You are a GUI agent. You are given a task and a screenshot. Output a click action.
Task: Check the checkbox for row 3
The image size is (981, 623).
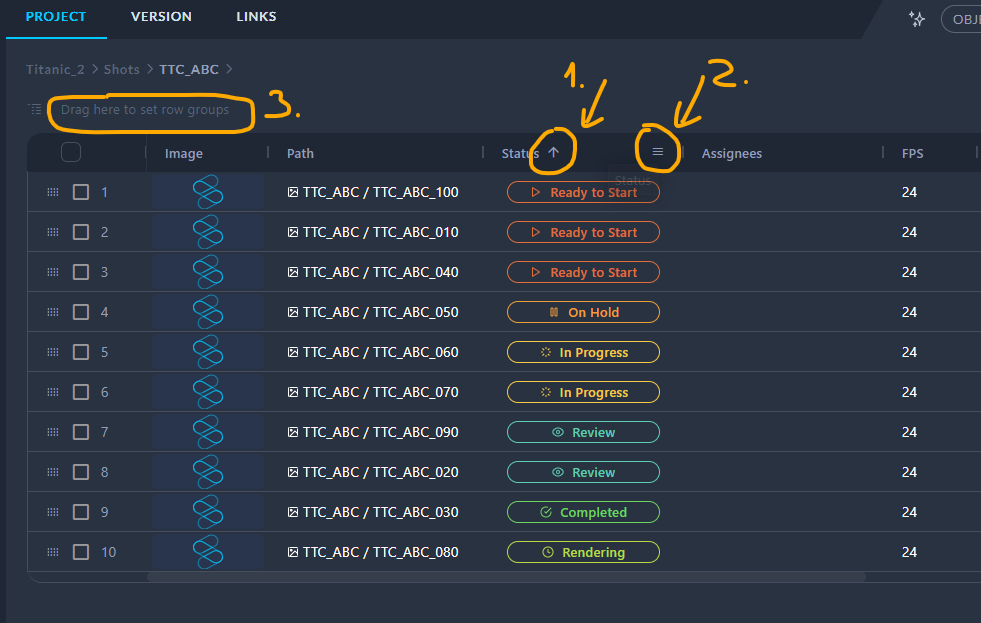pyautogui.click(x=81, y=272)
